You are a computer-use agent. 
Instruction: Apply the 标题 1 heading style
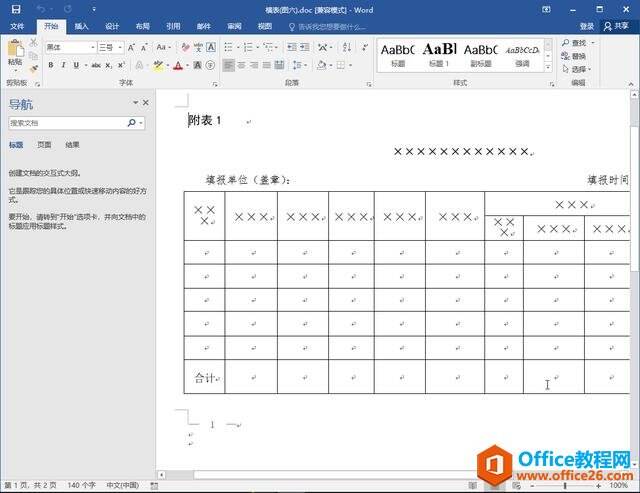pyautogui.click(x=439, y=56)
